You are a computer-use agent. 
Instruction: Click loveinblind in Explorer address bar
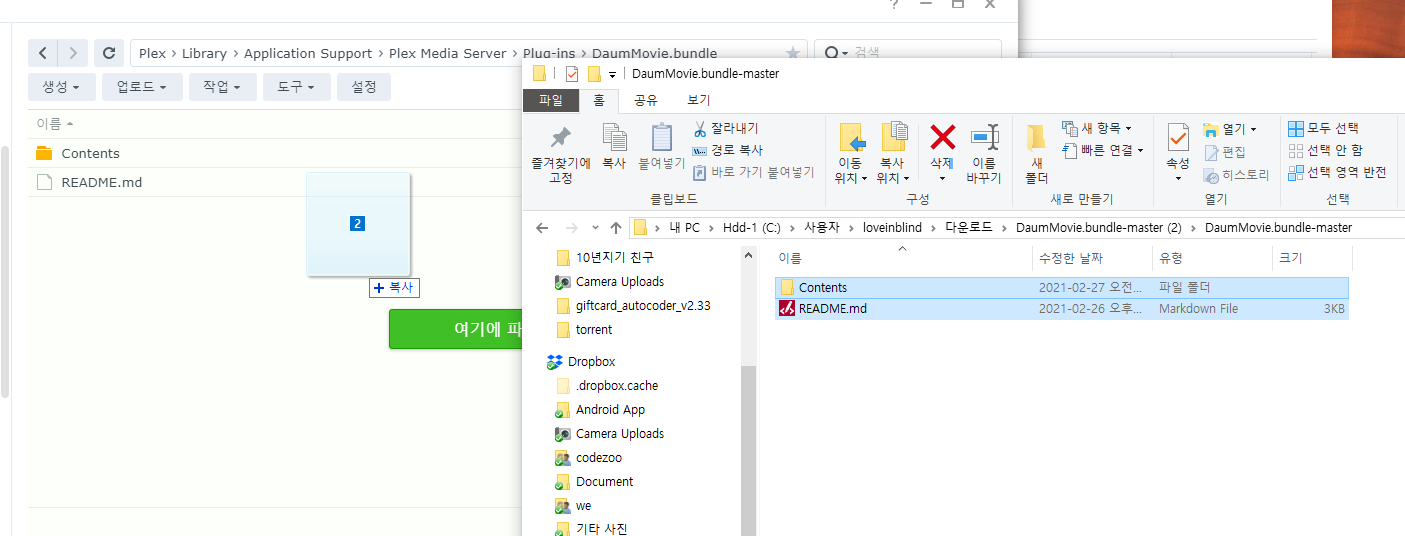895,227
